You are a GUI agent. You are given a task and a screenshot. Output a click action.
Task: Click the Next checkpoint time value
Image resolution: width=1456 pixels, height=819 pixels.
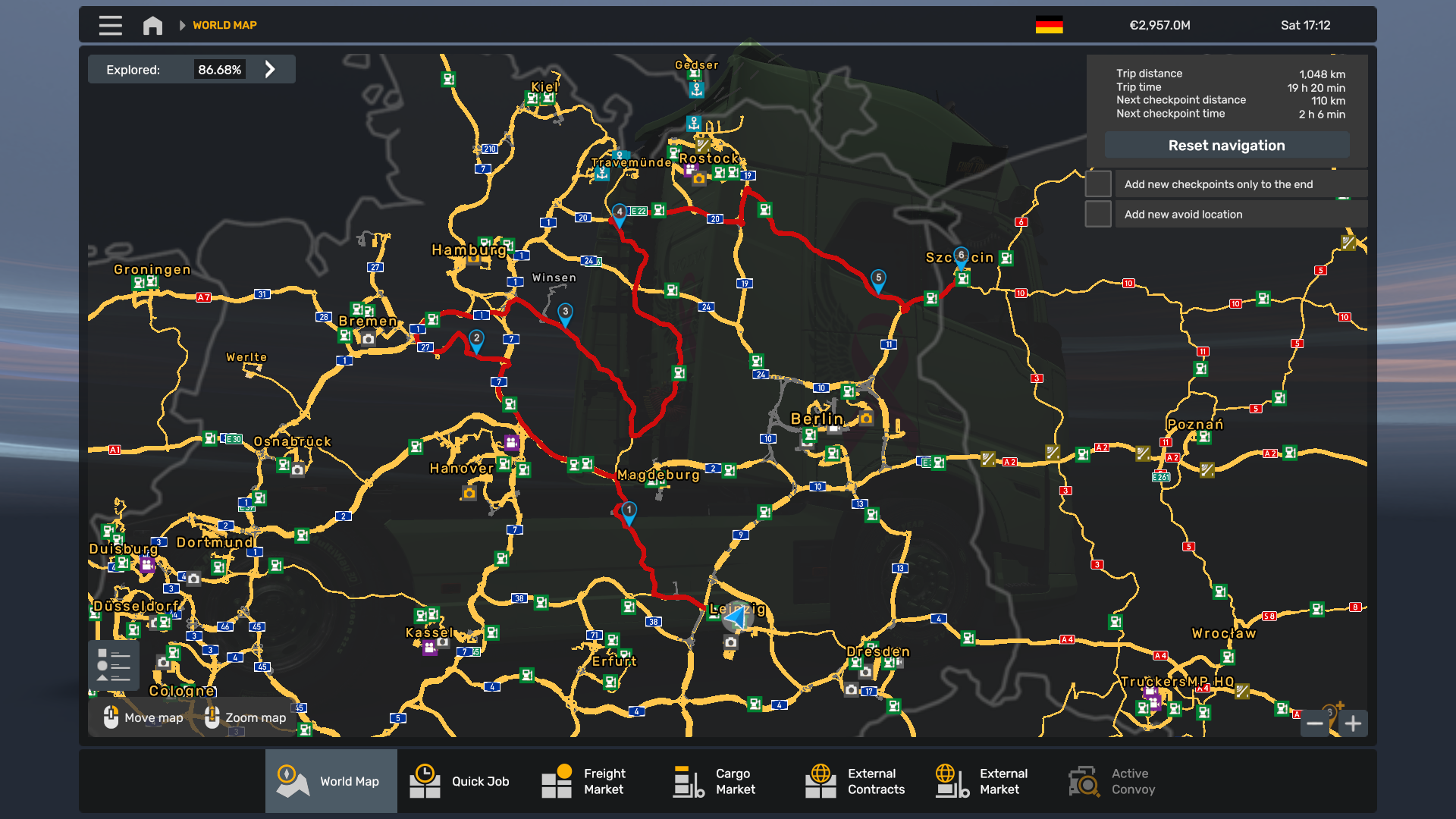pos(1322,114)
